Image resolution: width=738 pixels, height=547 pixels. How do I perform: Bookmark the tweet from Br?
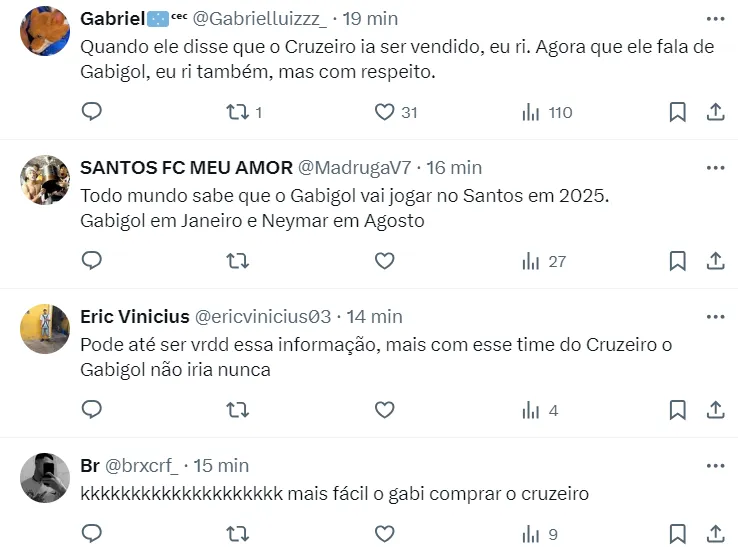(677, 534)
